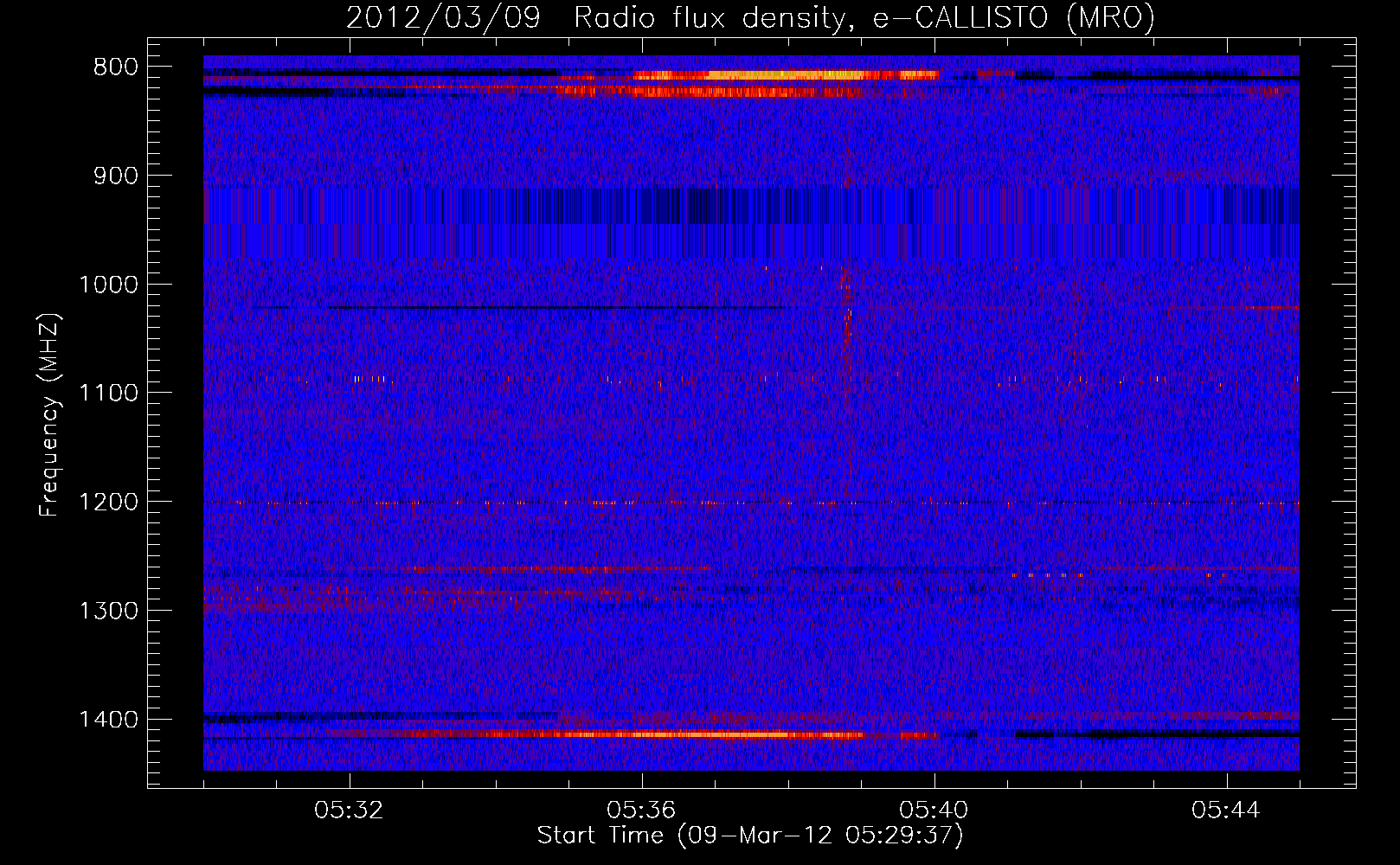Select the 1300 frequency axis label

108,611
